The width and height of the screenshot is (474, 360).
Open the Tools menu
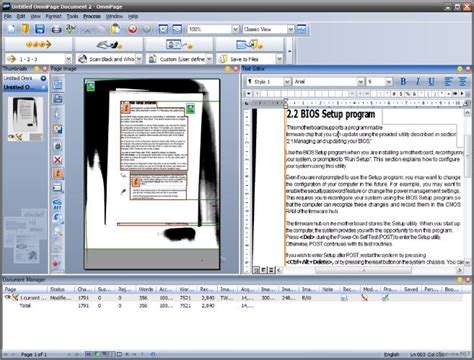click(72, 16)
